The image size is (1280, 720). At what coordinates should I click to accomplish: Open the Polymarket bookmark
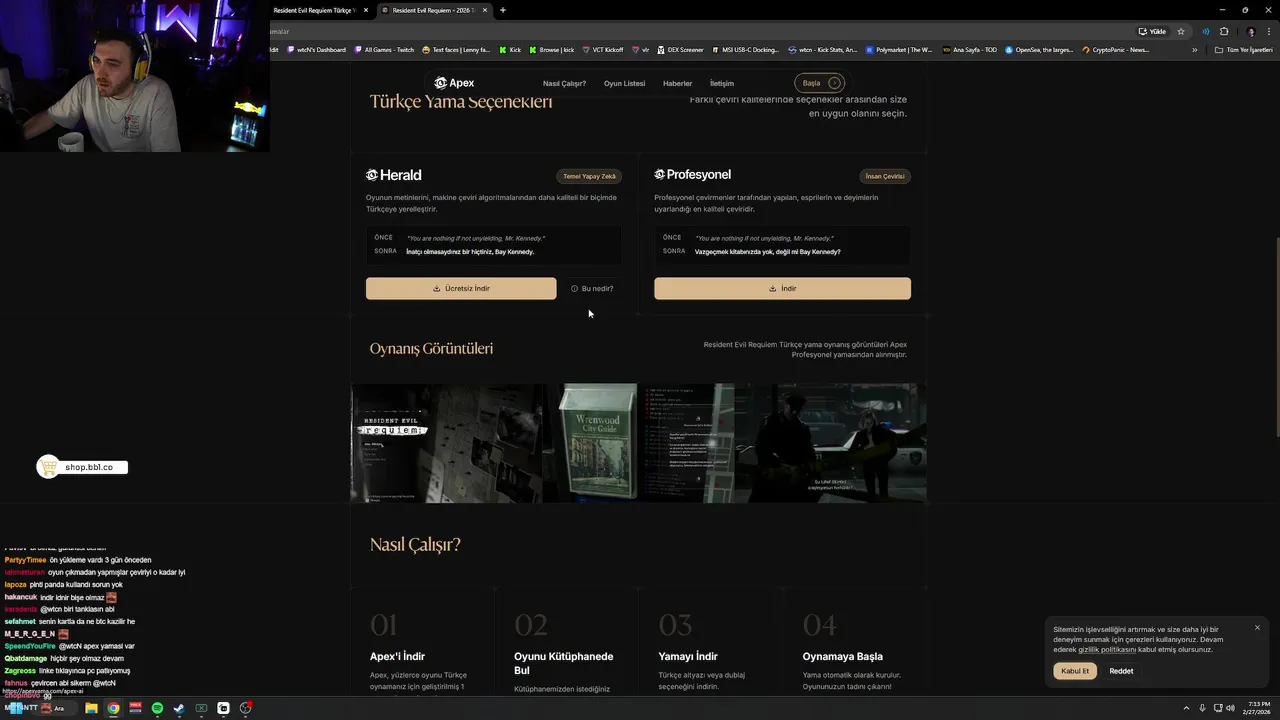click(899, 49)
